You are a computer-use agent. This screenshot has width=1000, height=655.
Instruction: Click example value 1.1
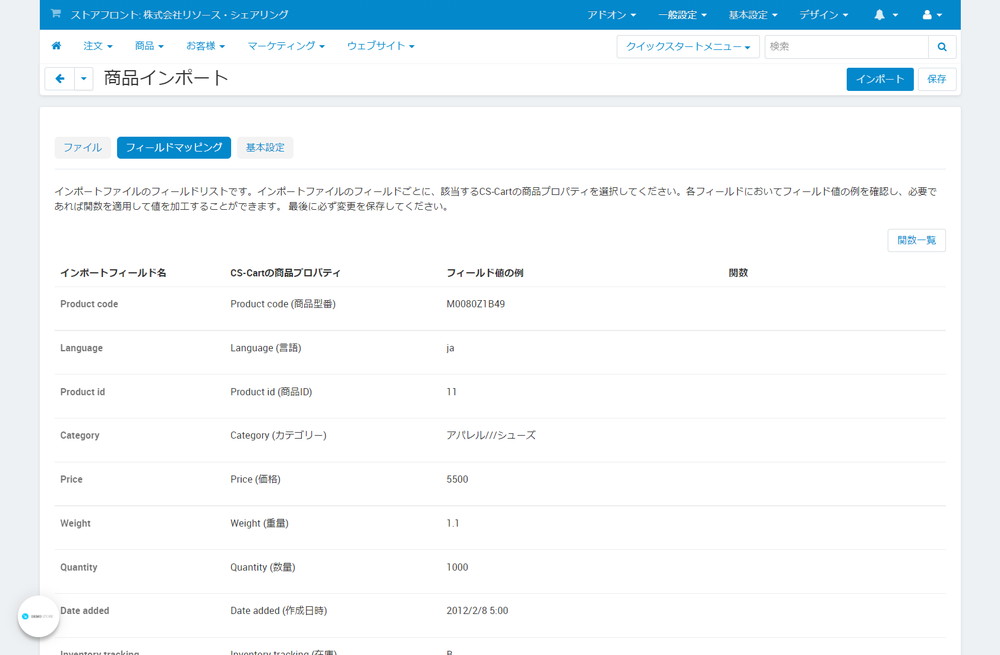point(452,524)
